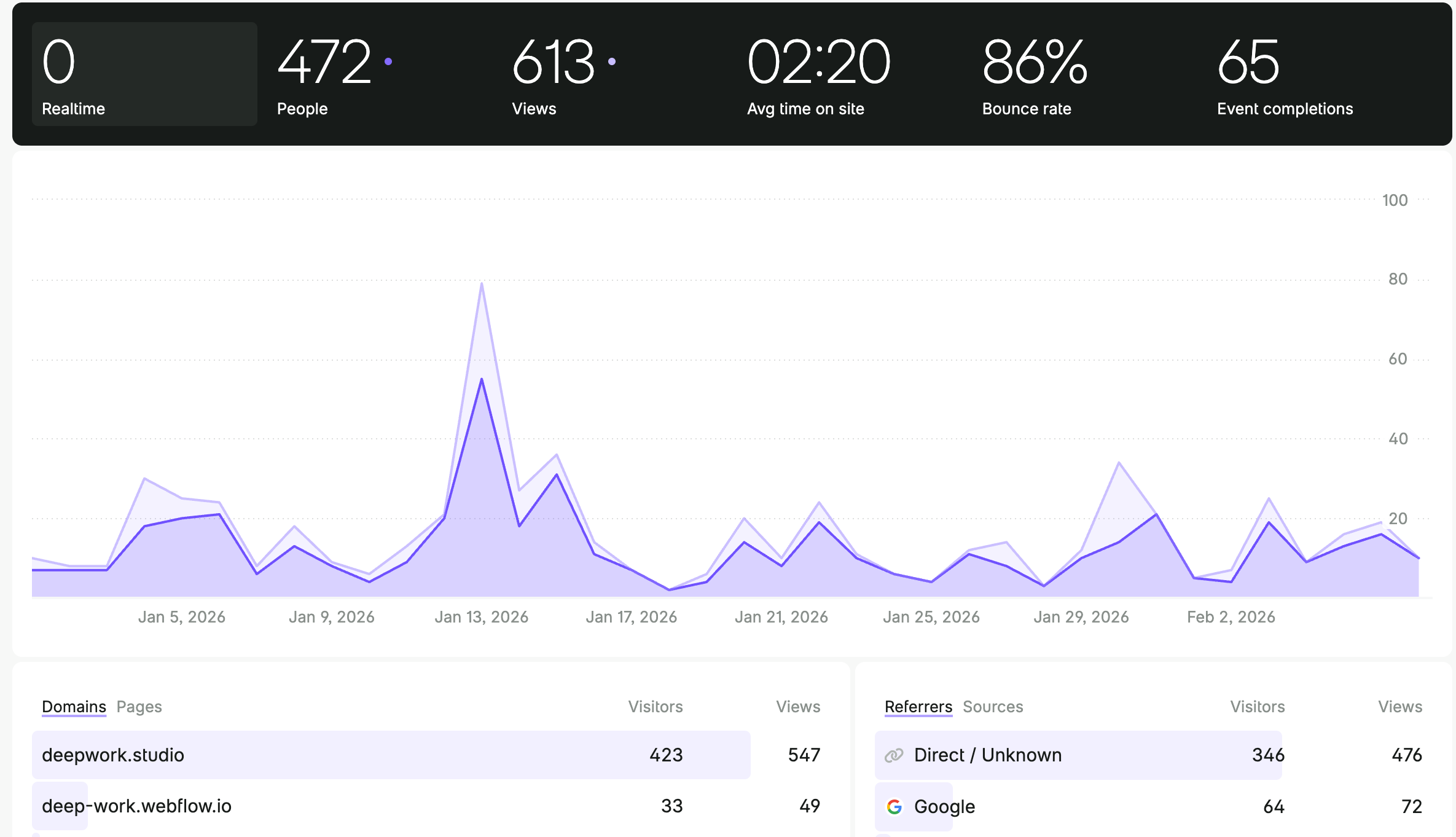The width and height of the screenshot is (1456, 837).
Task: Toggle the People metric on the chart
Action: click(x=324, y=74)
